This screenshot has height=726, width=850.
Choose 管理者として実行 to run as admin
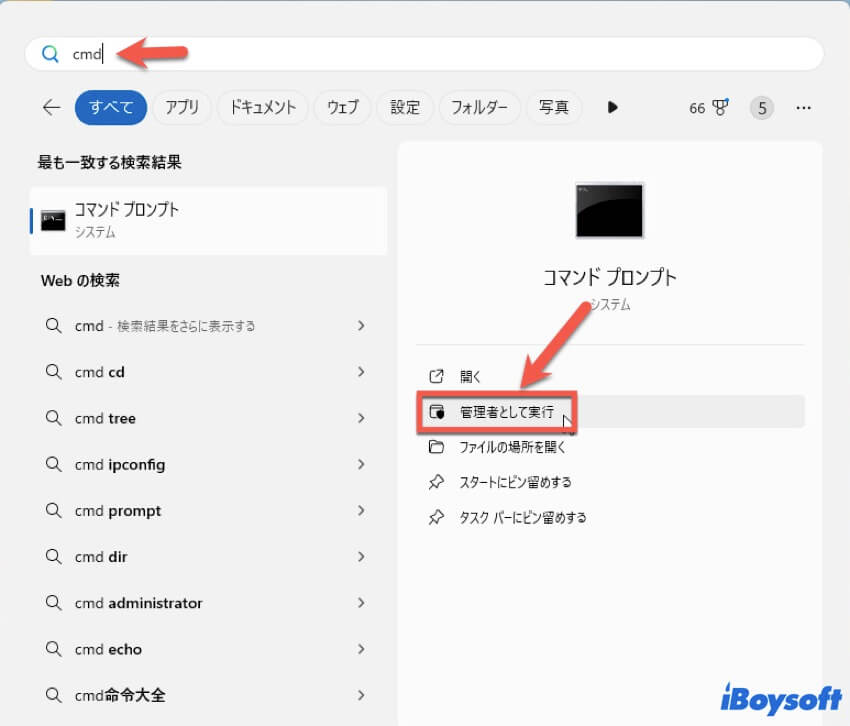point(610,412)
